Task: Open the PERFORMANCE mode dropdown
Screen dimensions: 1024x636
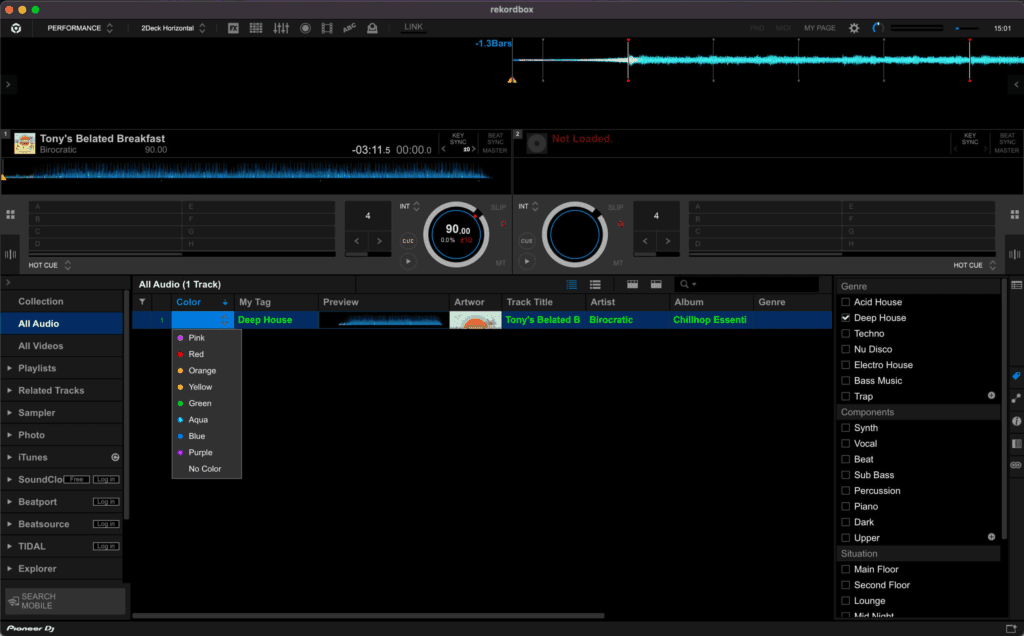Action: [x=80, y=28]
